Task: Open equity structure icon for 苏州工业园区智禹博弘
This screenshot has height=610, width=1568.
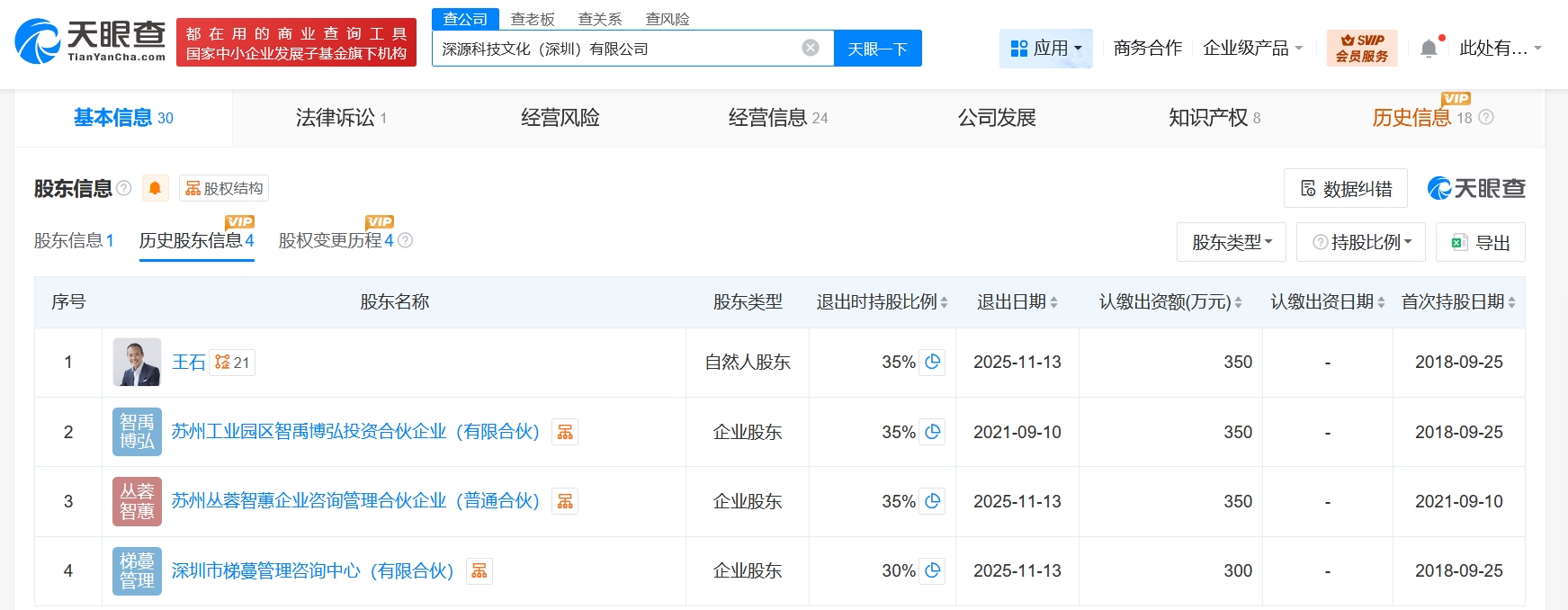Action: pos(565,432)
